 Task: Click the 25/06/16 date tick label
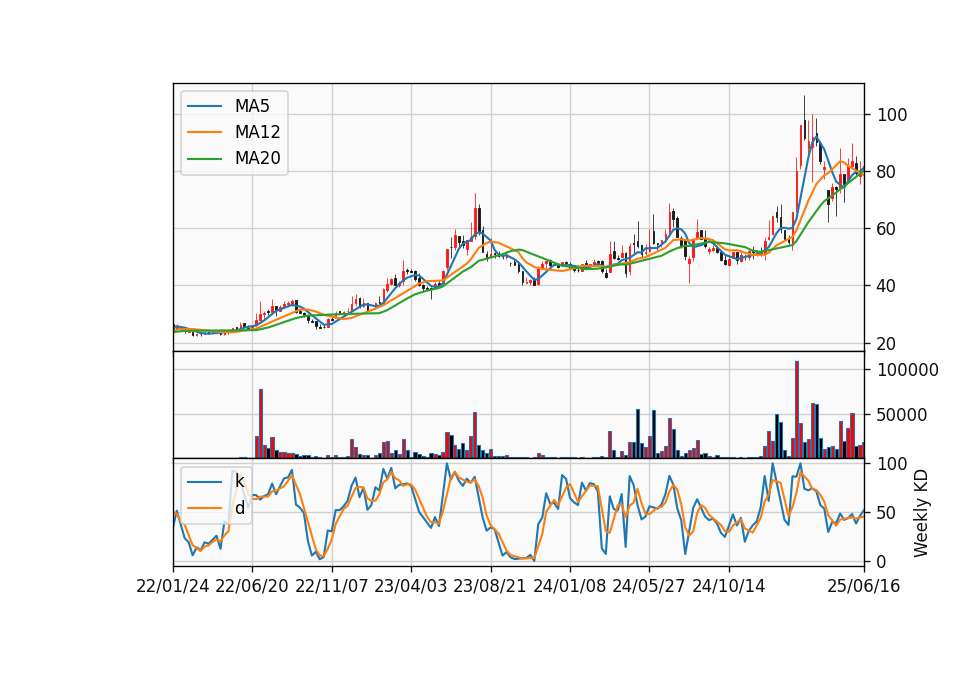(863, 587)
